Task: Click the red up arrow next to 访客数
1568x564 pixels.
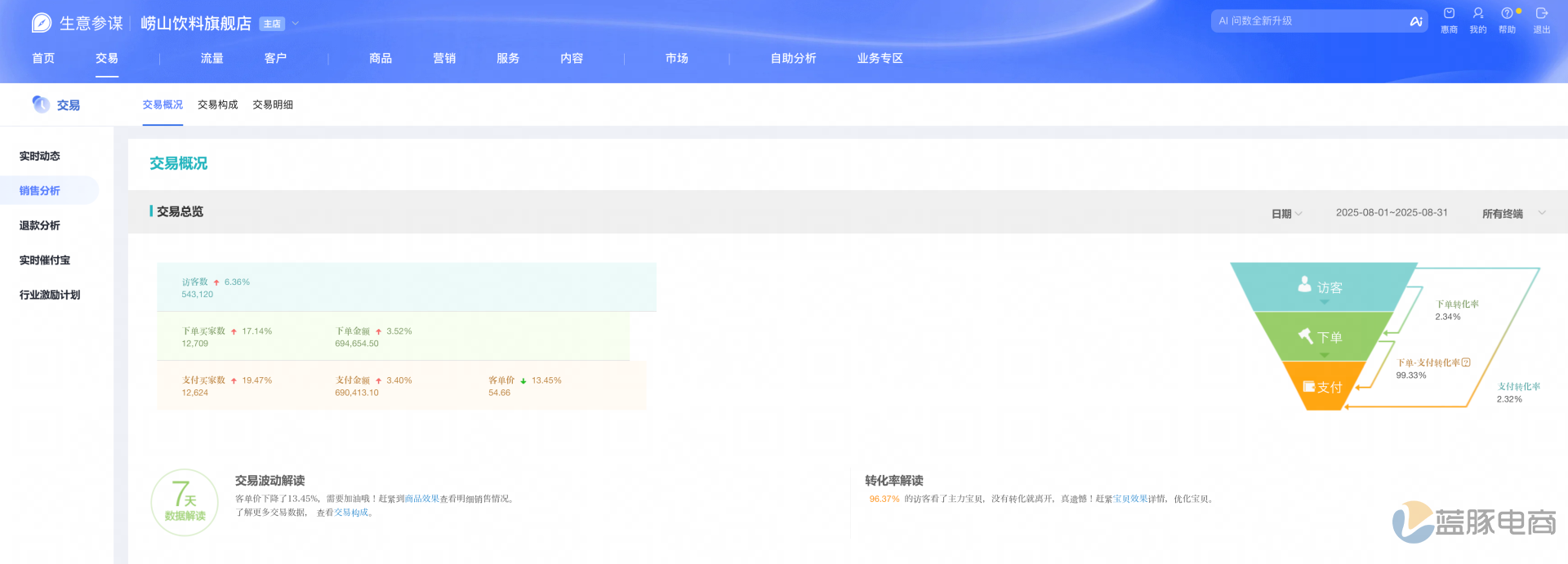Action: coord(216,282)
